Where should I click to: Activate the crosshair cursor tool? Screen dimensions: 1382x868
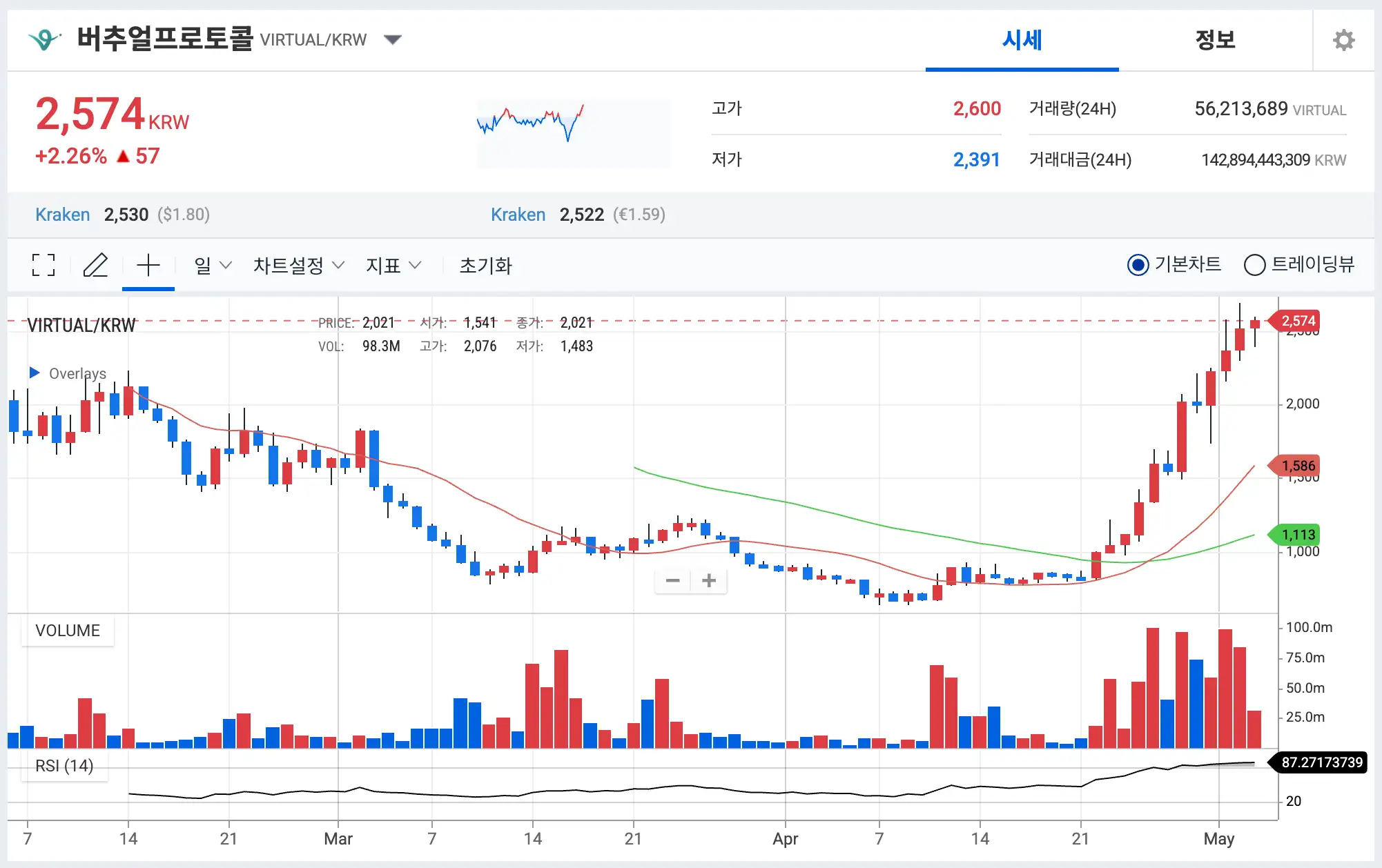[148, 265]
